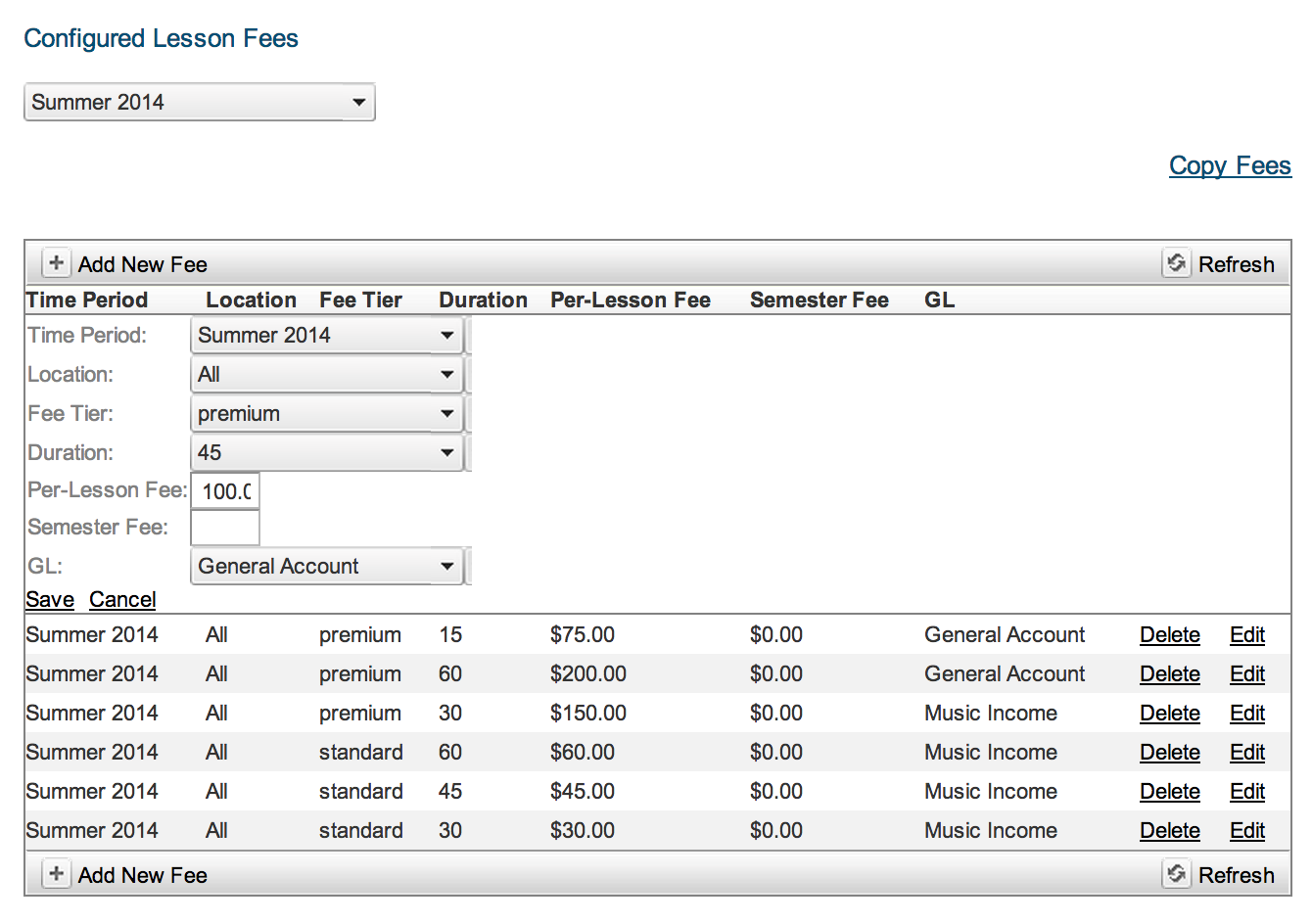
Task: Cancel the fee edit form
Action: (x=122, y=600)
